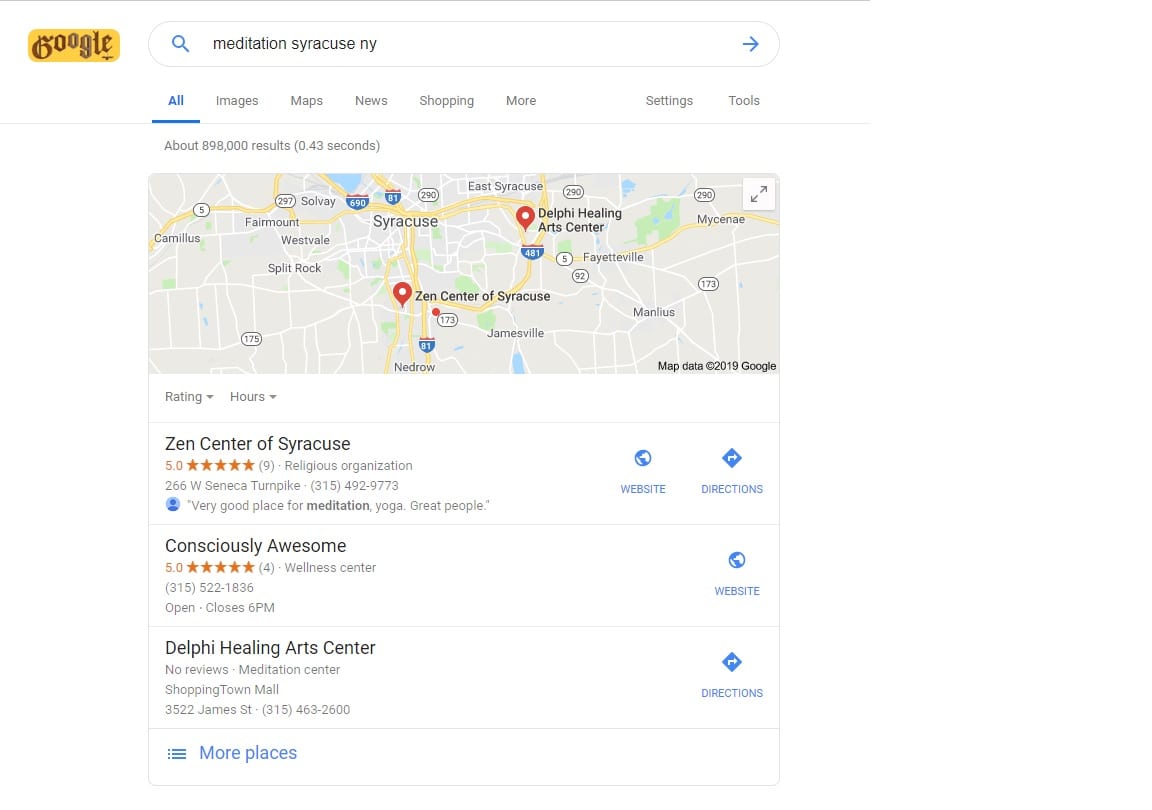Click the More places link
The image size is (1152, 810).
(x=248, y=753)
